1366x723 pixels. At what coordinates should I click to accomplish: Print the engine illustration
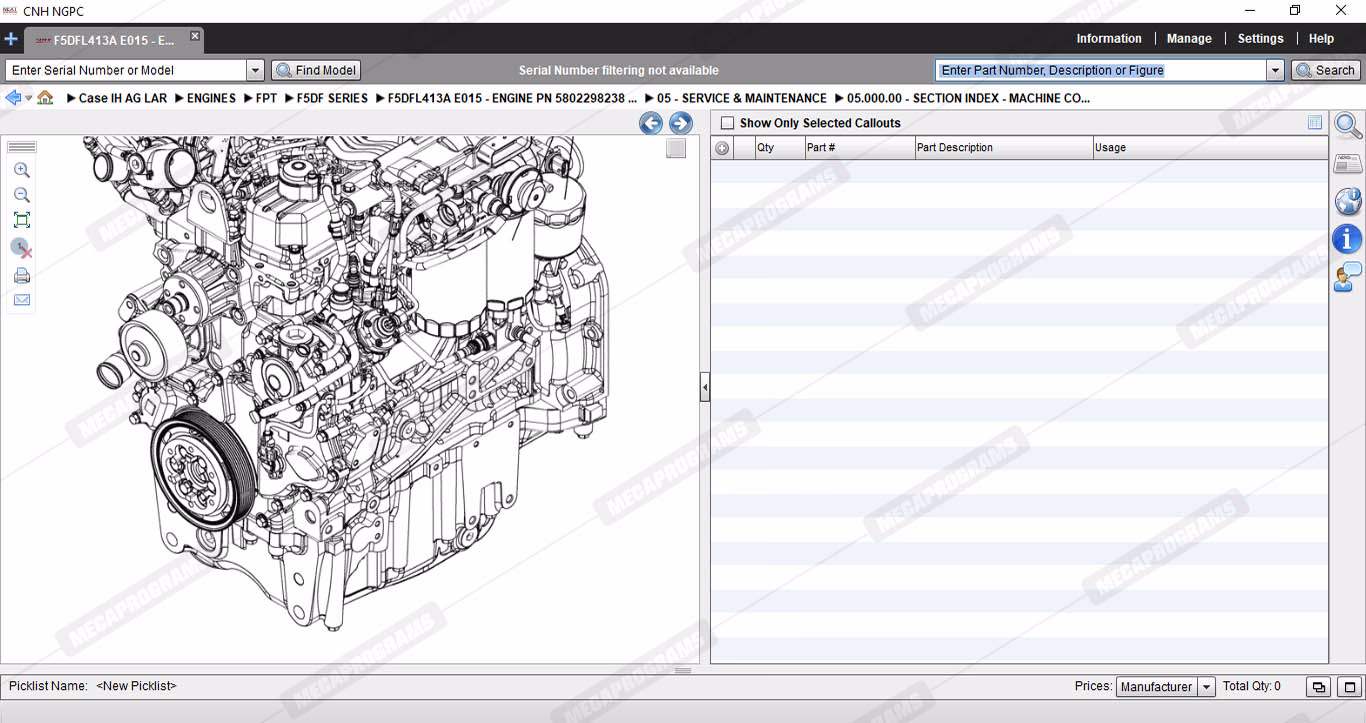(21, 276)
